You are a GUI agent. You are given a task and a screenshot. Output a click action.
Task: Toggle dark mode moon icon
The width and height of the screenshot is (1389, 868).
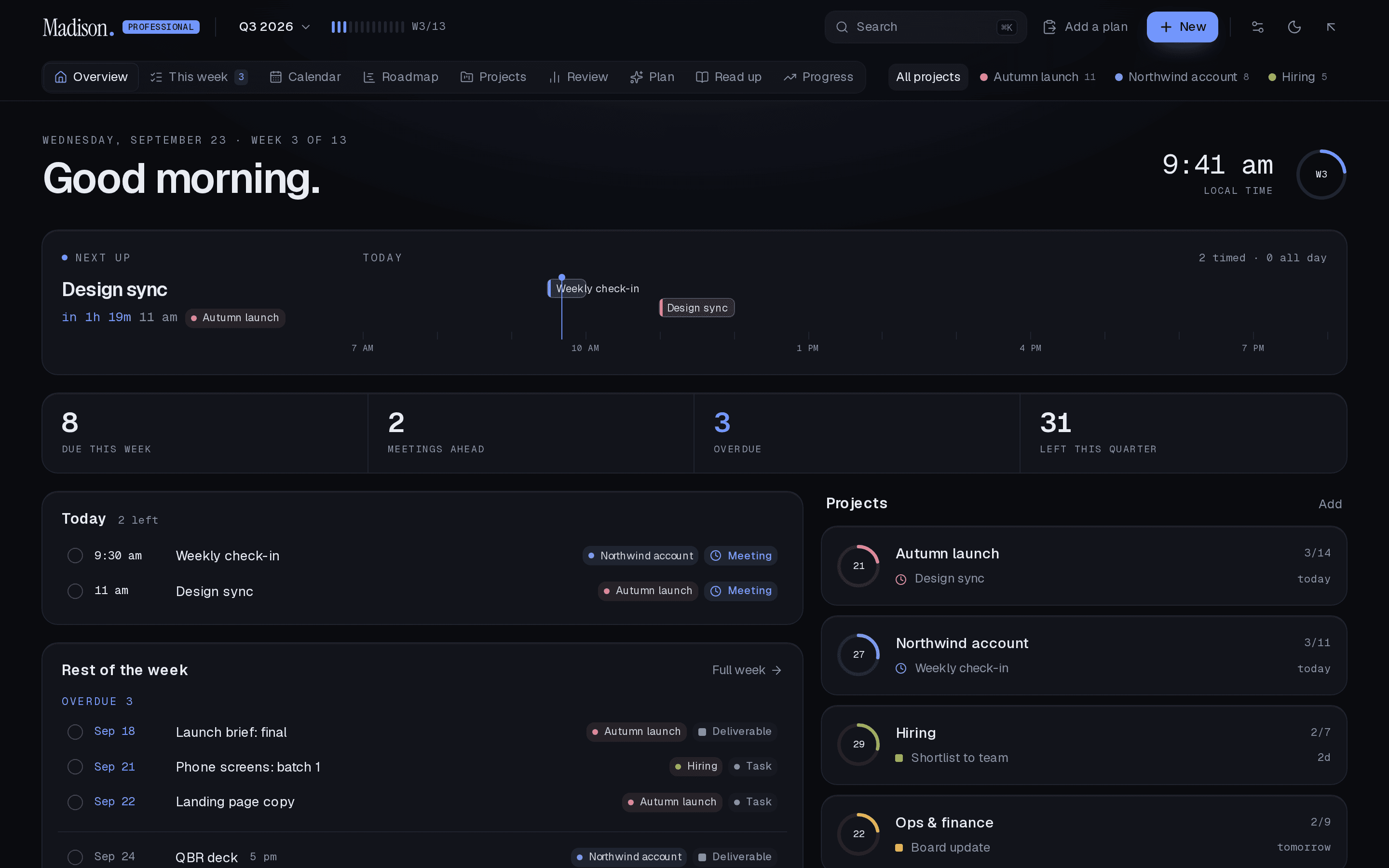pos(1294,27)
